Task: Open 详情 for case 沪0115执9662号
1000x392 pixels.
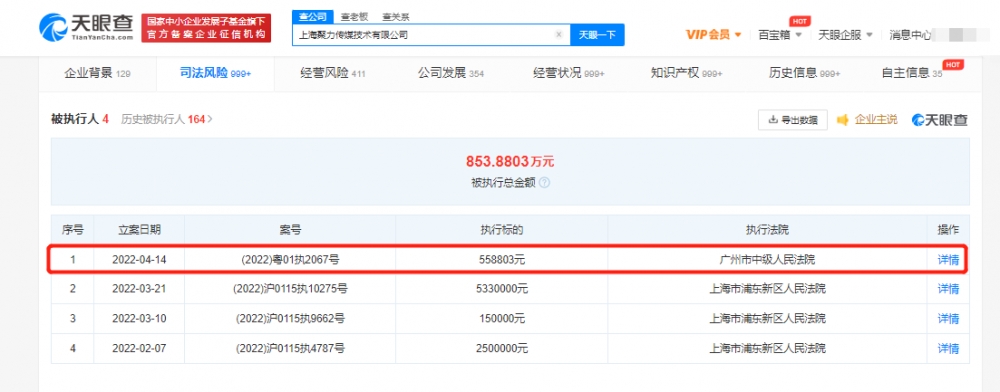Action: [x=948, y=319]
